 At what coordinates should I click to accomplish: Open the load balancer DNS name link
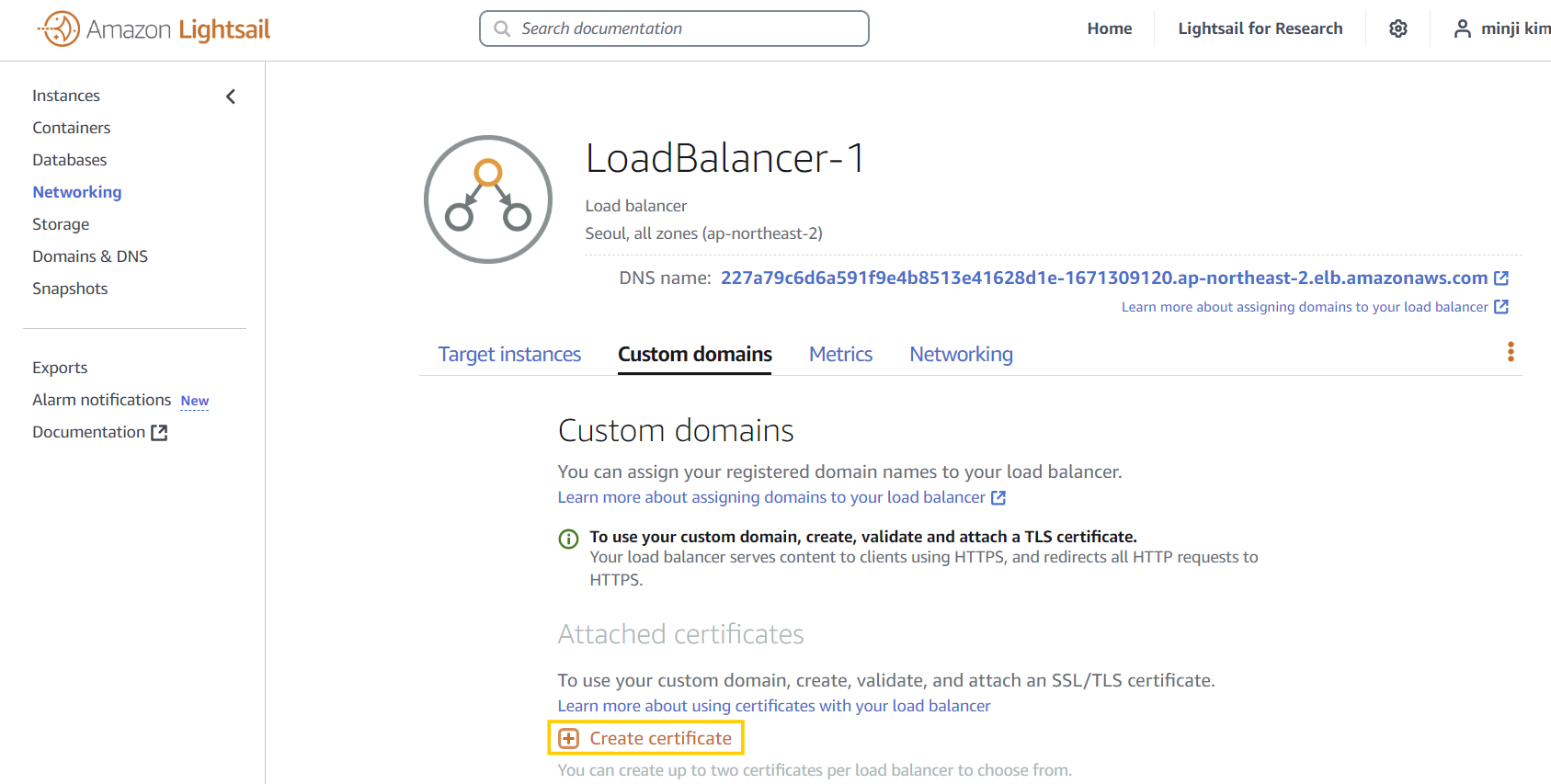pos(1104,278)
